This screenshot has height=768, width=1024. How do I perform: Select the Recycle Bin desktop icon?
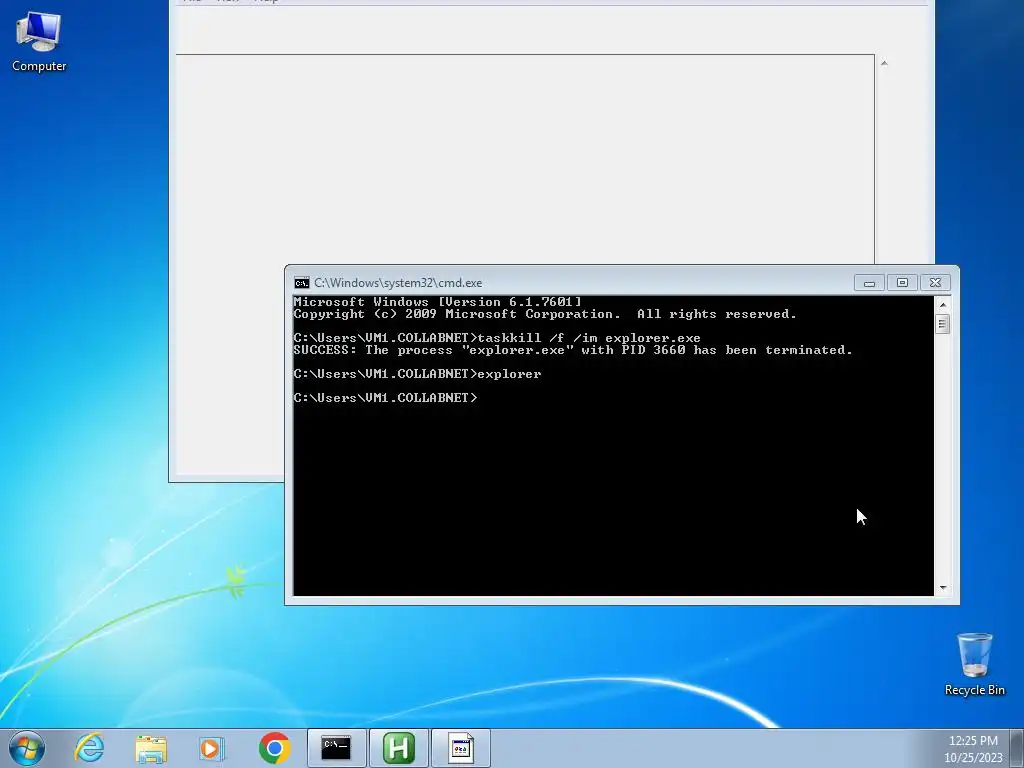(974, 664)
